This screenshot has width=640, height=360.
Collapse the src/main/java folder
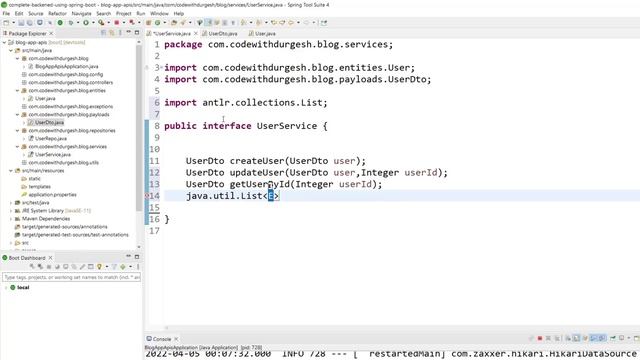point(11,51)
